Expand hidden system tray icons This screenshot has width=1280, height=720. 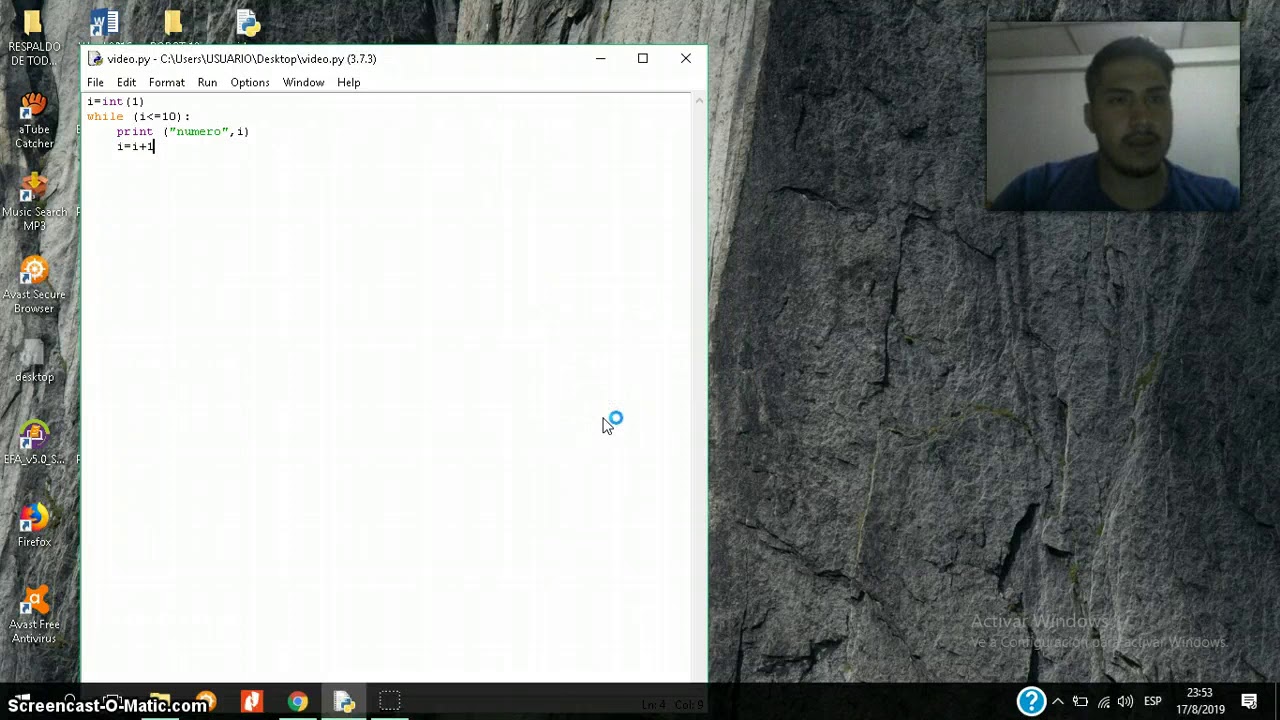1058,701
